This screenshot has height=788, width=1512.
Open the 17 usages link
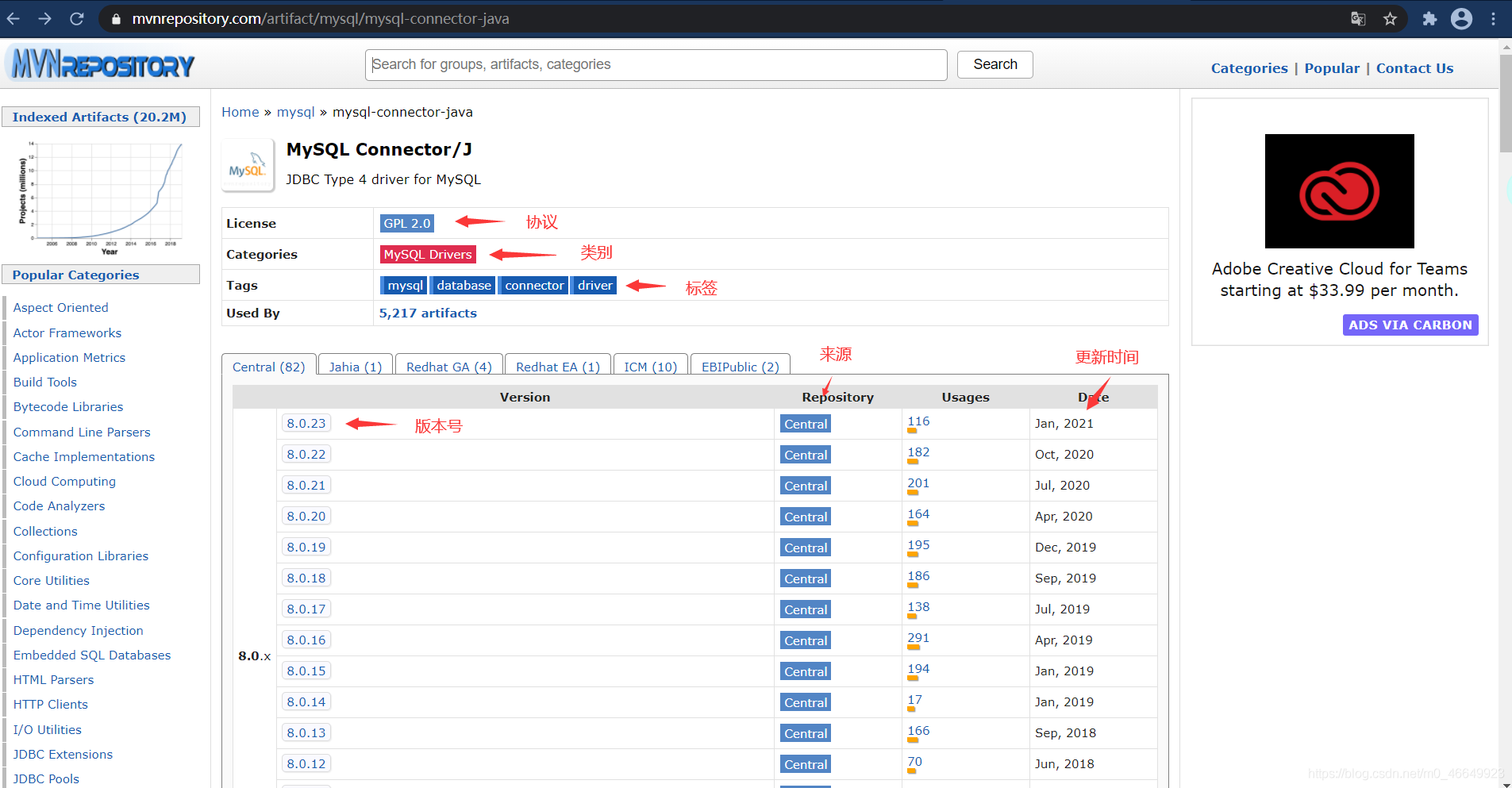coord(914,700)
